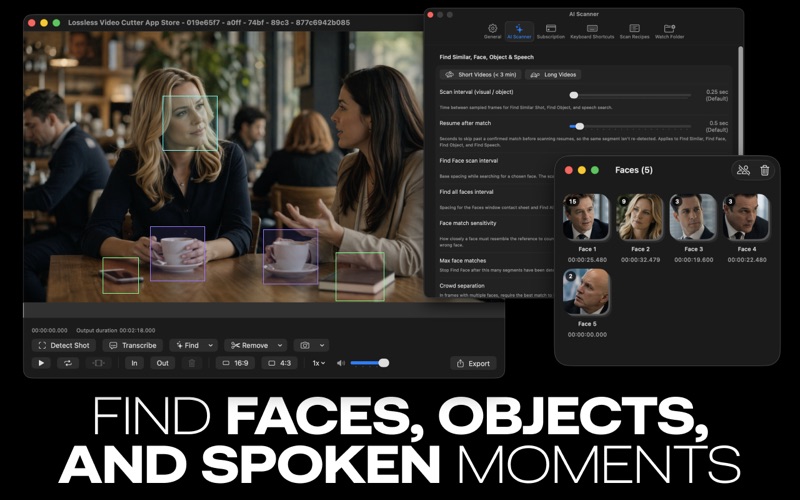Switch to the Scan Recipes tab
800x500 pixels.
[634, 31]
